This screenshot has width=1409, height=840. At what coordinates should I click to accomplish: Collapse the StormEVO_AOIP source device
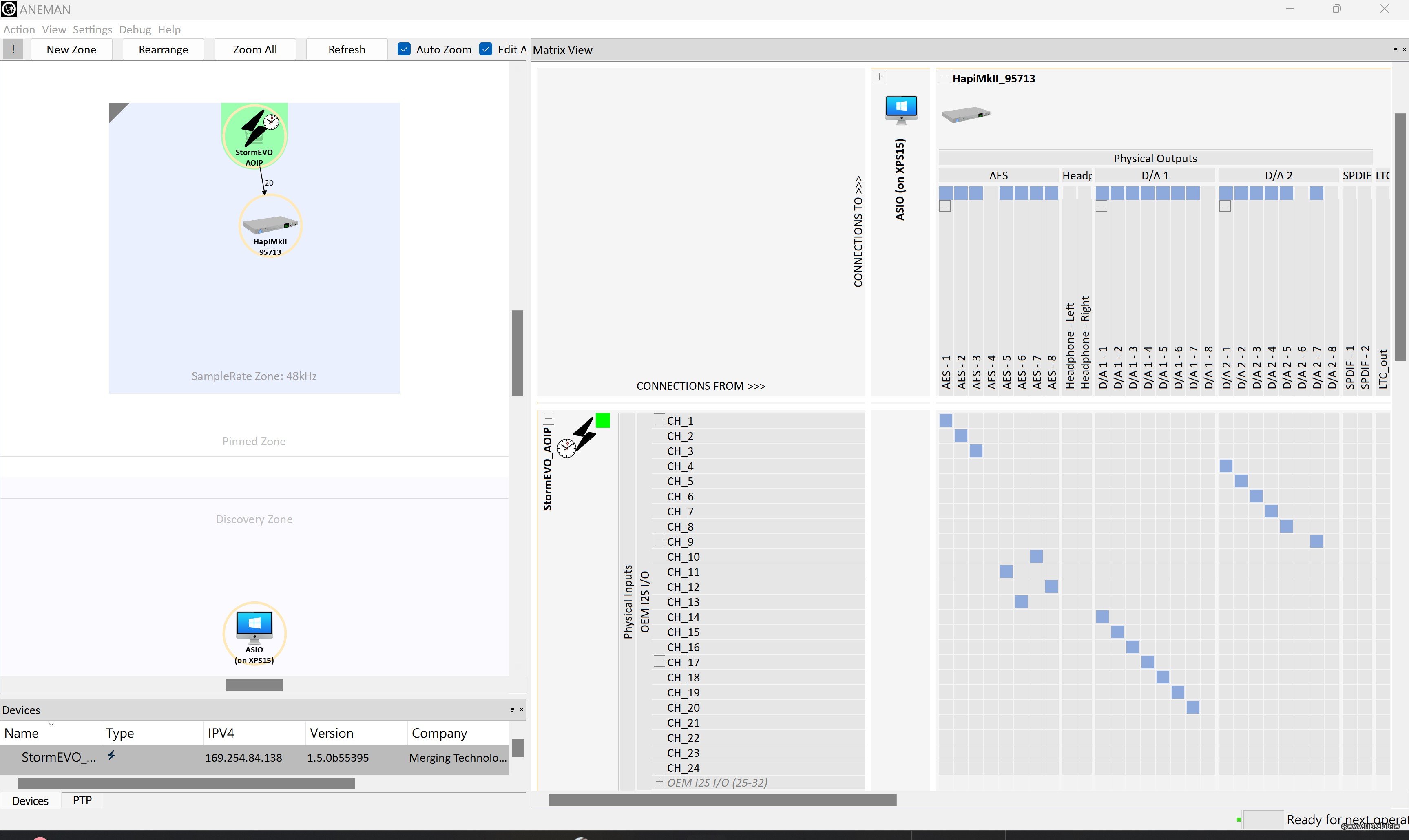coord(548,420)
